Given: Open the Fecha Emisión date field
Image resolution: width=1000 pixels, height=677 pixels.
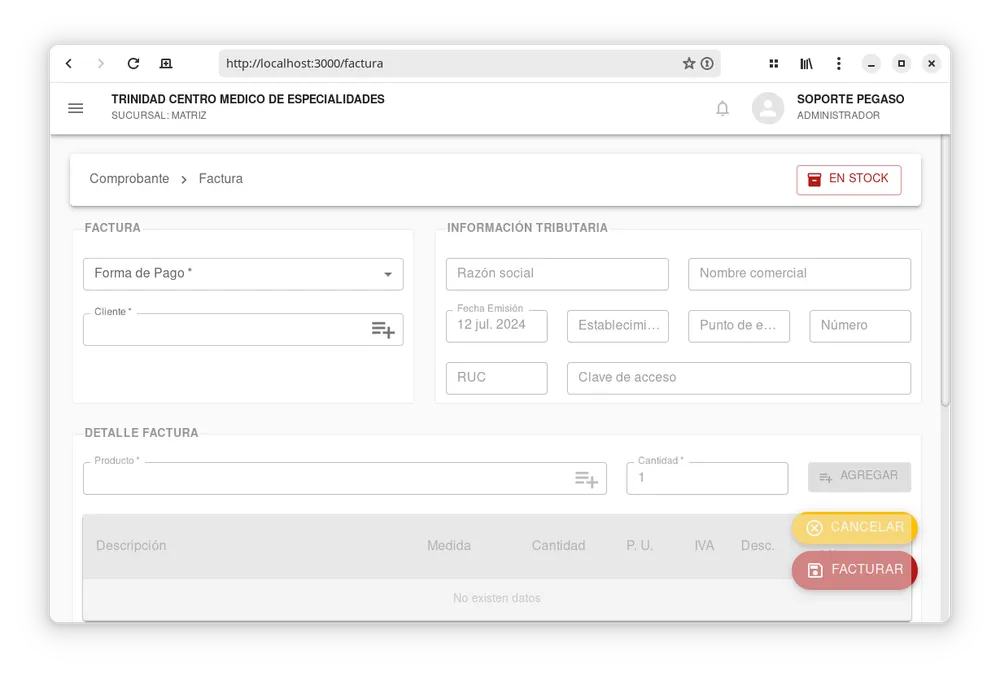Looking at the screenshot, I should coord(497,326).
